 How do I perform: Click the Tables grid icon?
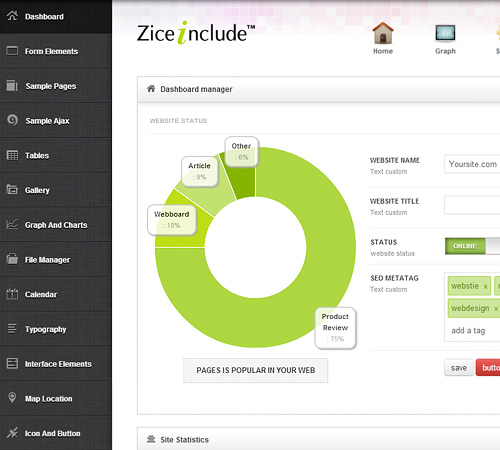click(x=12, y=155)
